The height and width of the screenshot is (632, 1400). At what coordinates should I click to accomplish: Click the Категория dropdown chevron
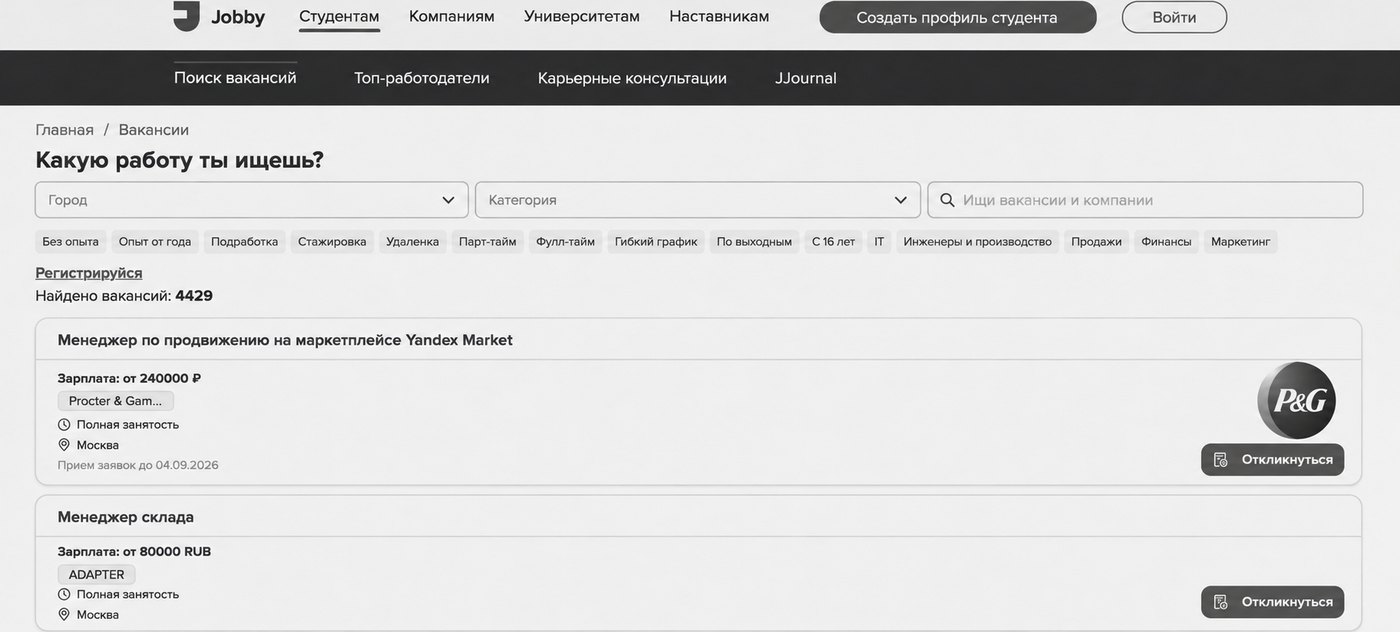pyautogui.click(x=900, y=200)
